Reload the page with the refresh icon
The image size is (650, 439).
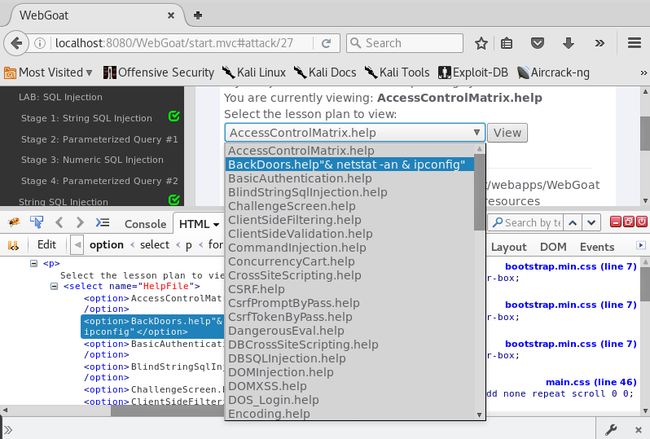coord(327,43)
